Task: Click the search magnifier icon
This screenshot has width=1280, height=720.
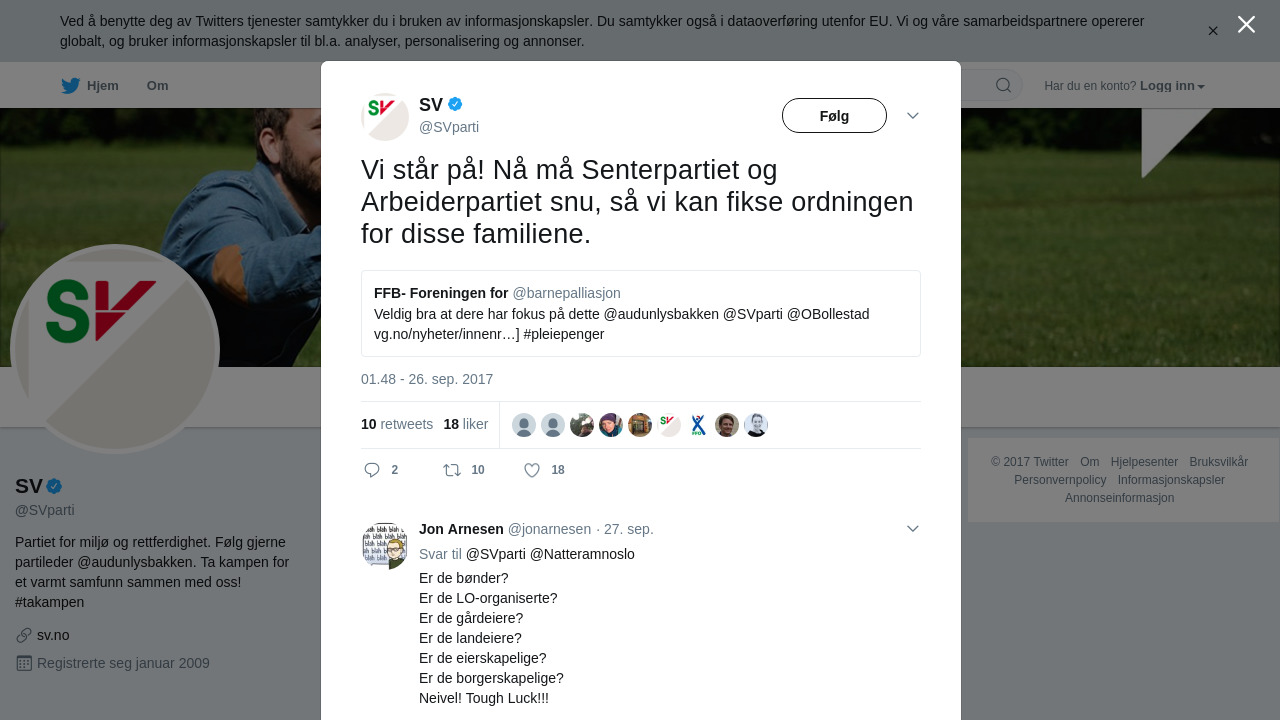Action: [1003, 85]
